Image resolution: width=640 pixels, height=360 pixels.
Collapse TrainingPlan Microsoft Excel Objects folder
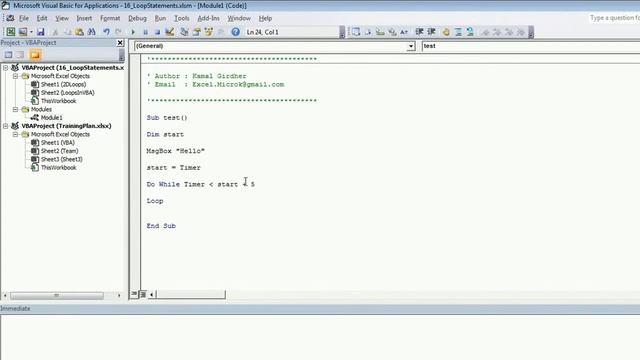pos(15,134)
